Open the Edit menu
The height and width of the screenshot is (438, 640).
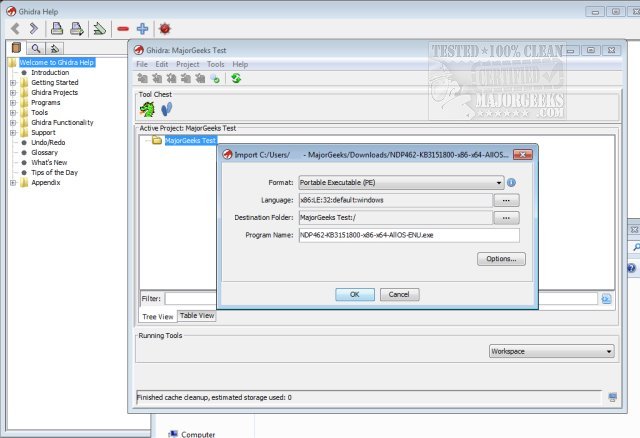[162, 64]
